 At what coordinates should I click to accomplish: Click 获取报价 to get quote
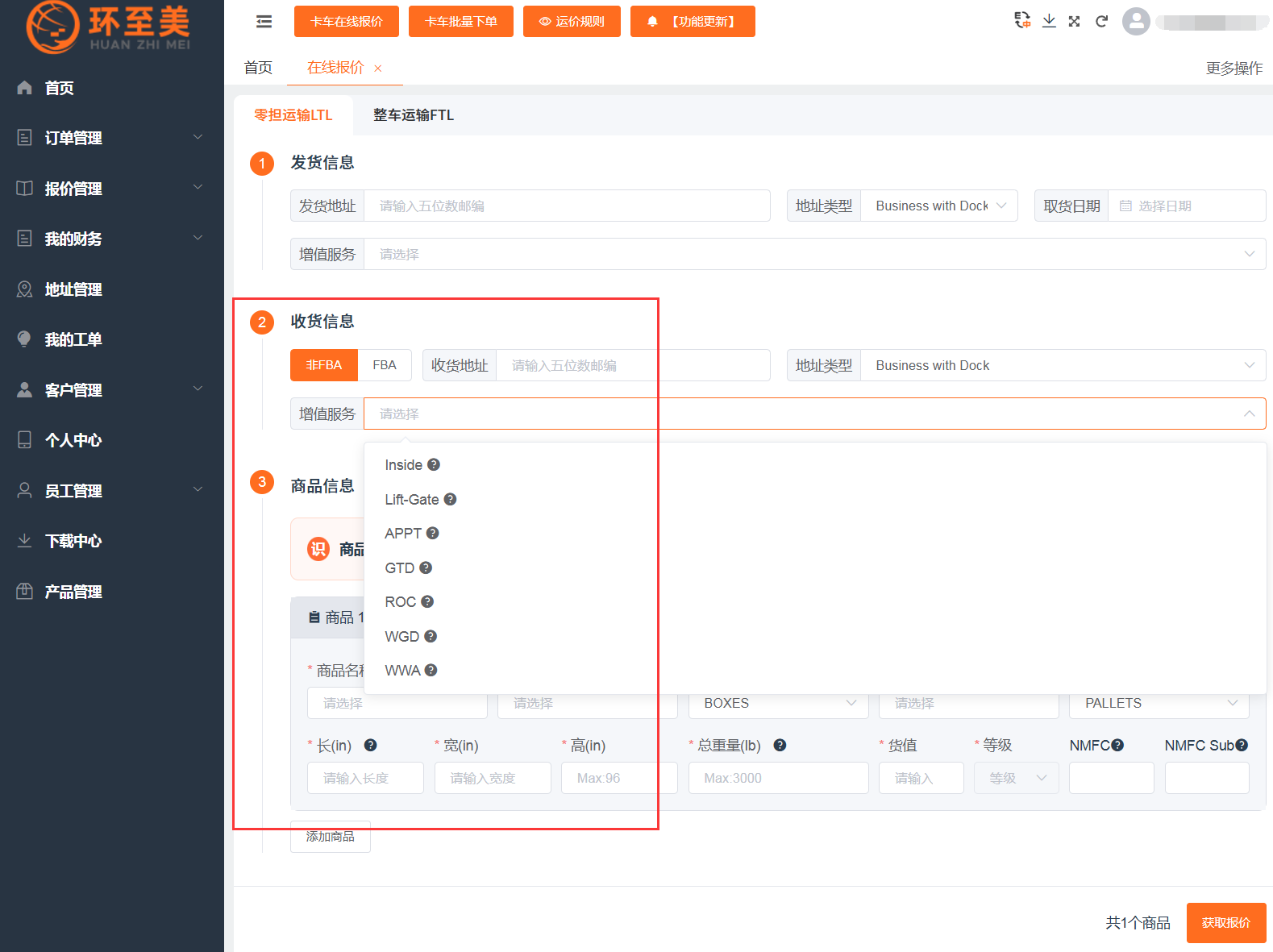click(1226, 922)
